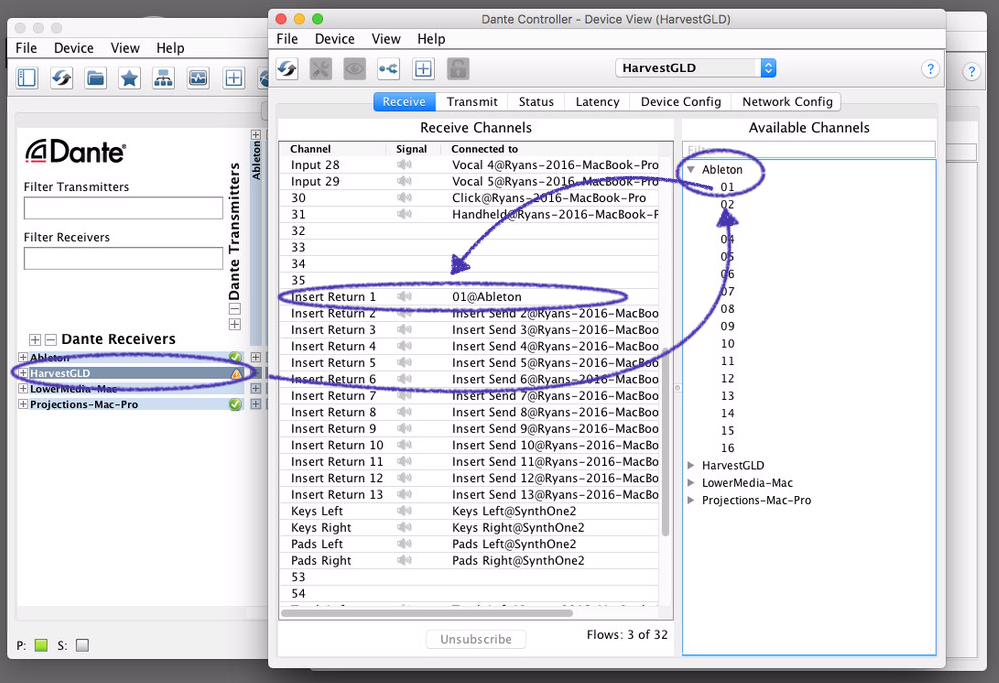Click the vertical scrollbar of Receive Channels list
Screen dimensions: 999x683
[x=665, y=442]
